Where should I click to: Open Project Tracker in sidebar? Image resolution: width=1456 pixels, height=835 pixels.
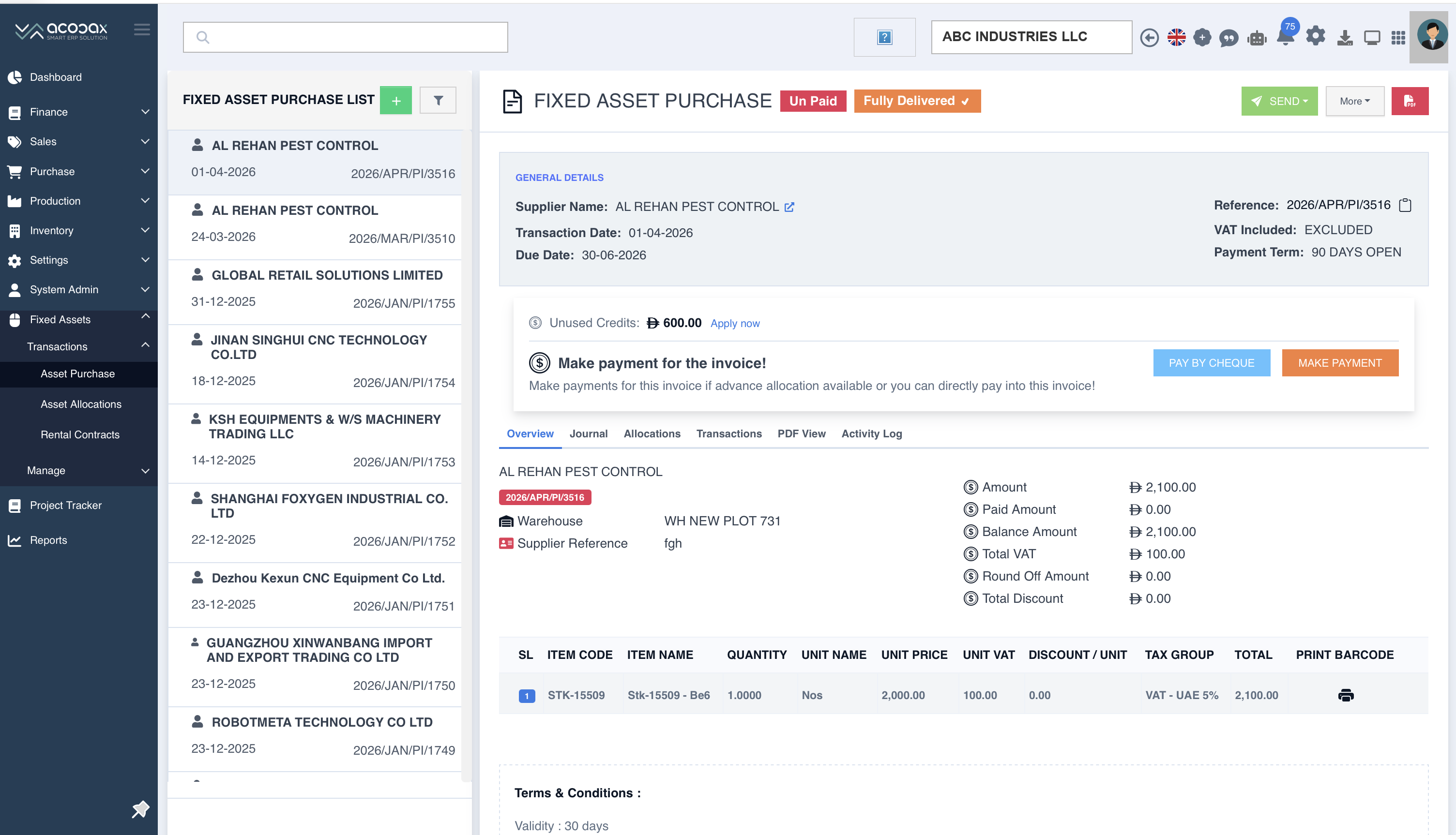(x=78, y=506)
